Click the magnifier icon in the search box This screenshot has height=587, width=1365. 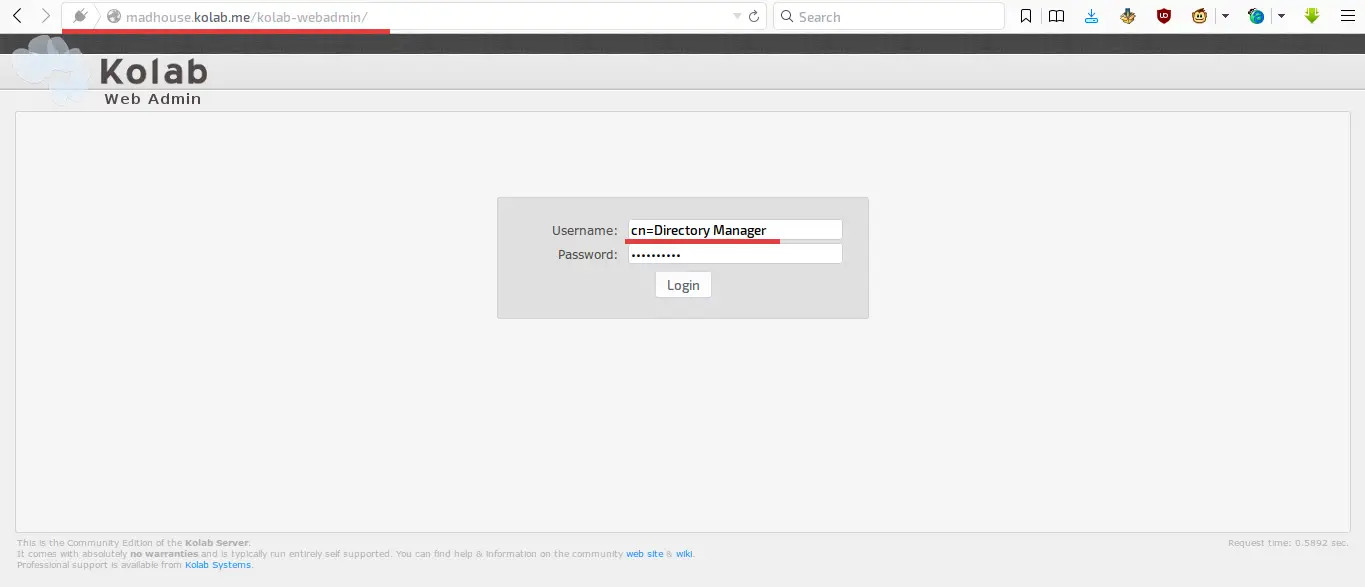point(786,17)
